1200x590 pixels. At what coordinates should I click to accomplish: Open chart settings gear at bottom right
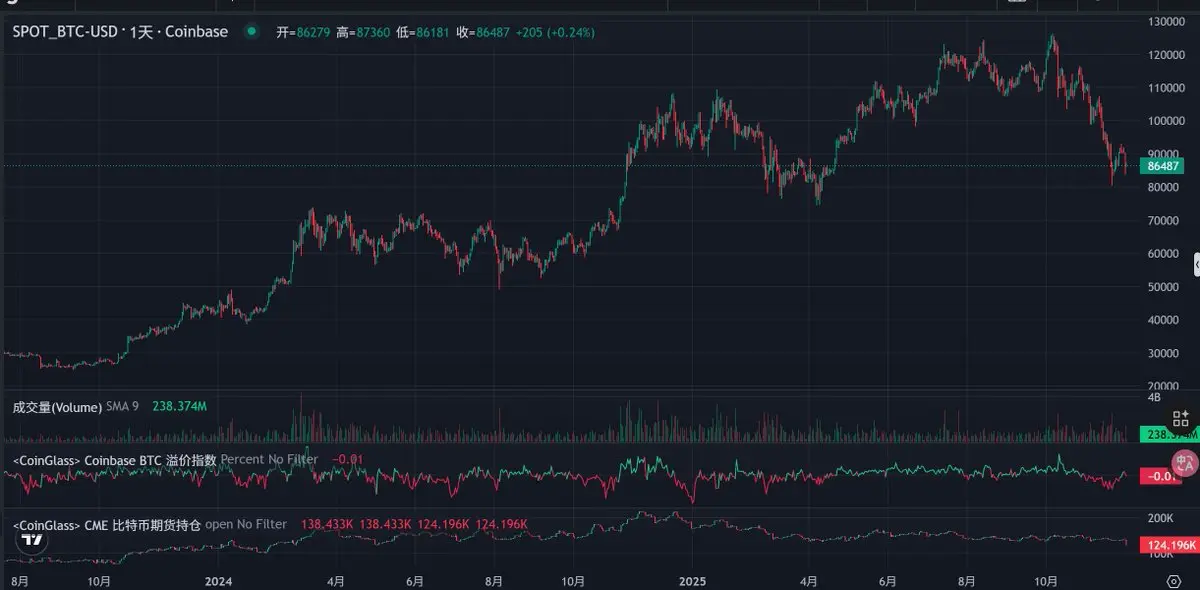coord(1174,580)
